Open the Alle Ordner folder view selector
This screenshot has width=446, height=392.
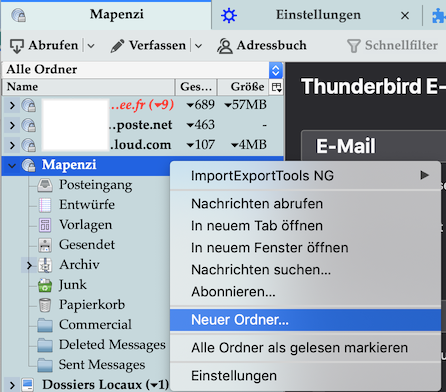coord(143,70)
